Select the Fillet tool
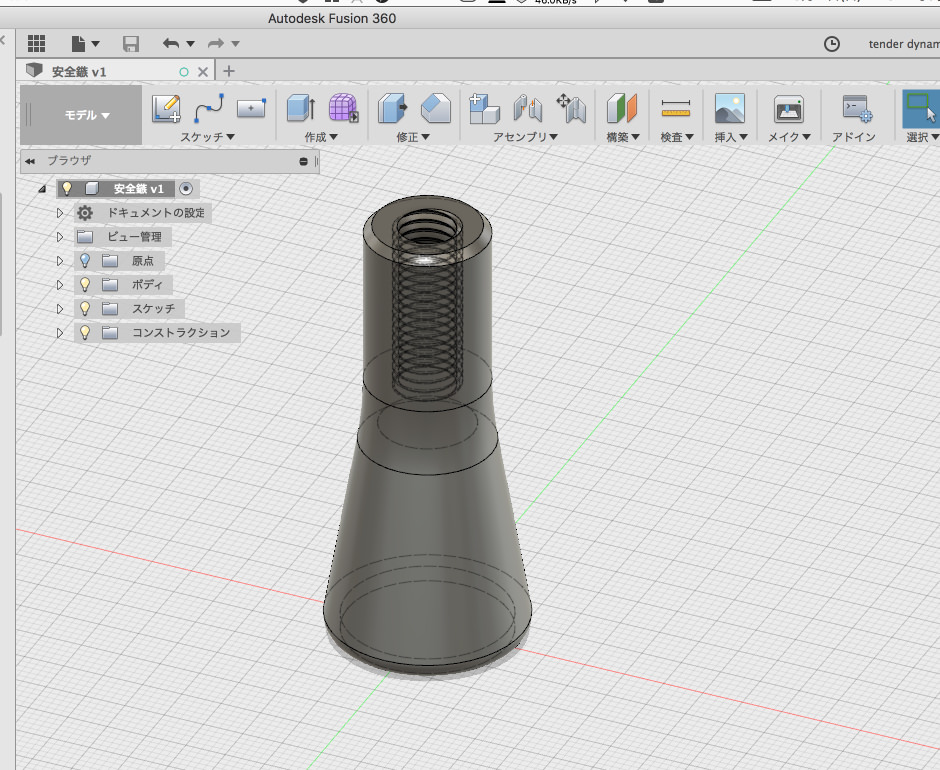Viewport: 940px width, 770px height. (x=436, y=109)
